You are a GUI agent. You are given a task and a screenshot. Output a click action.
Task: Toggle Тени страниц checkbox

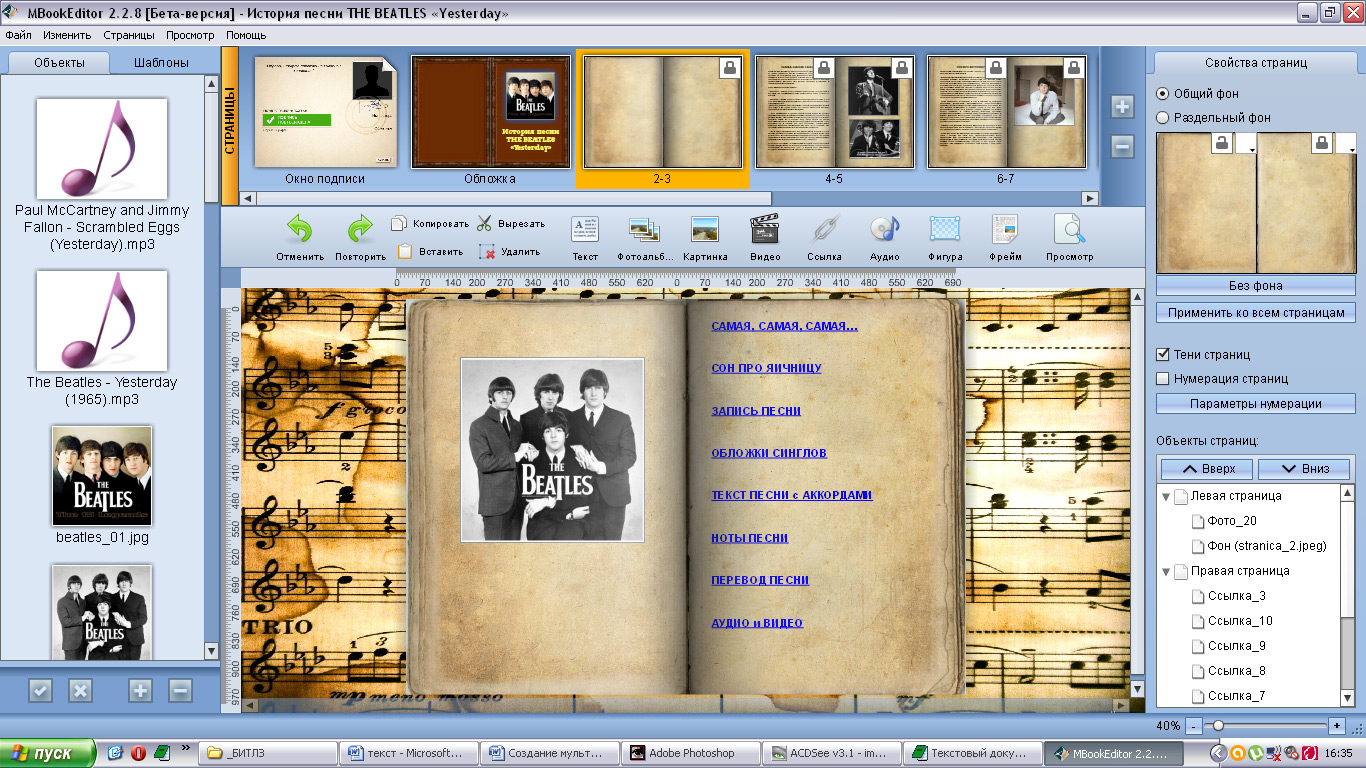coord(1162,354)
